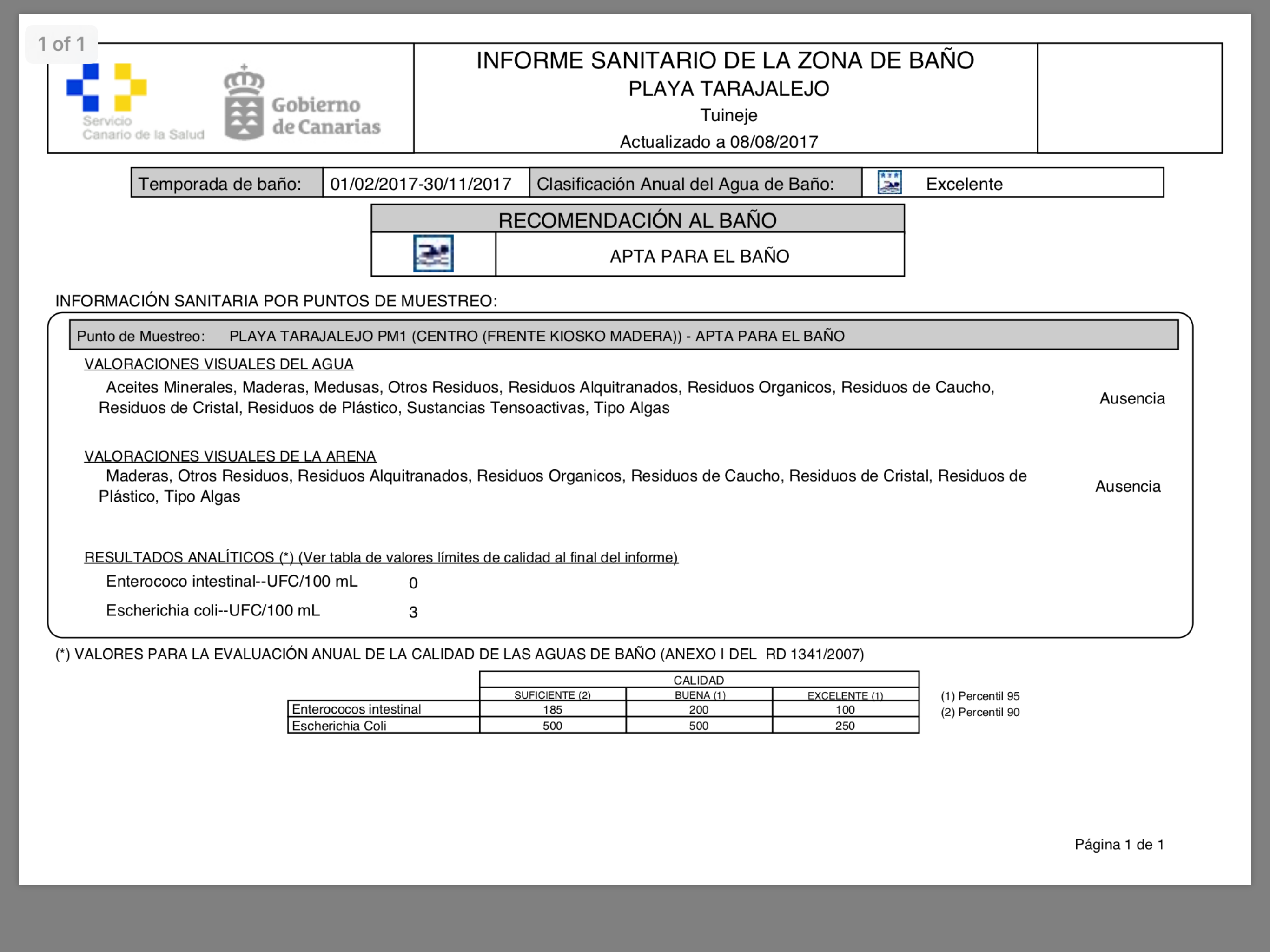Click the 'BUENA (1)' column header
Image resolution: width=1270 pixels, height=952 pixels.
[700, 695]
